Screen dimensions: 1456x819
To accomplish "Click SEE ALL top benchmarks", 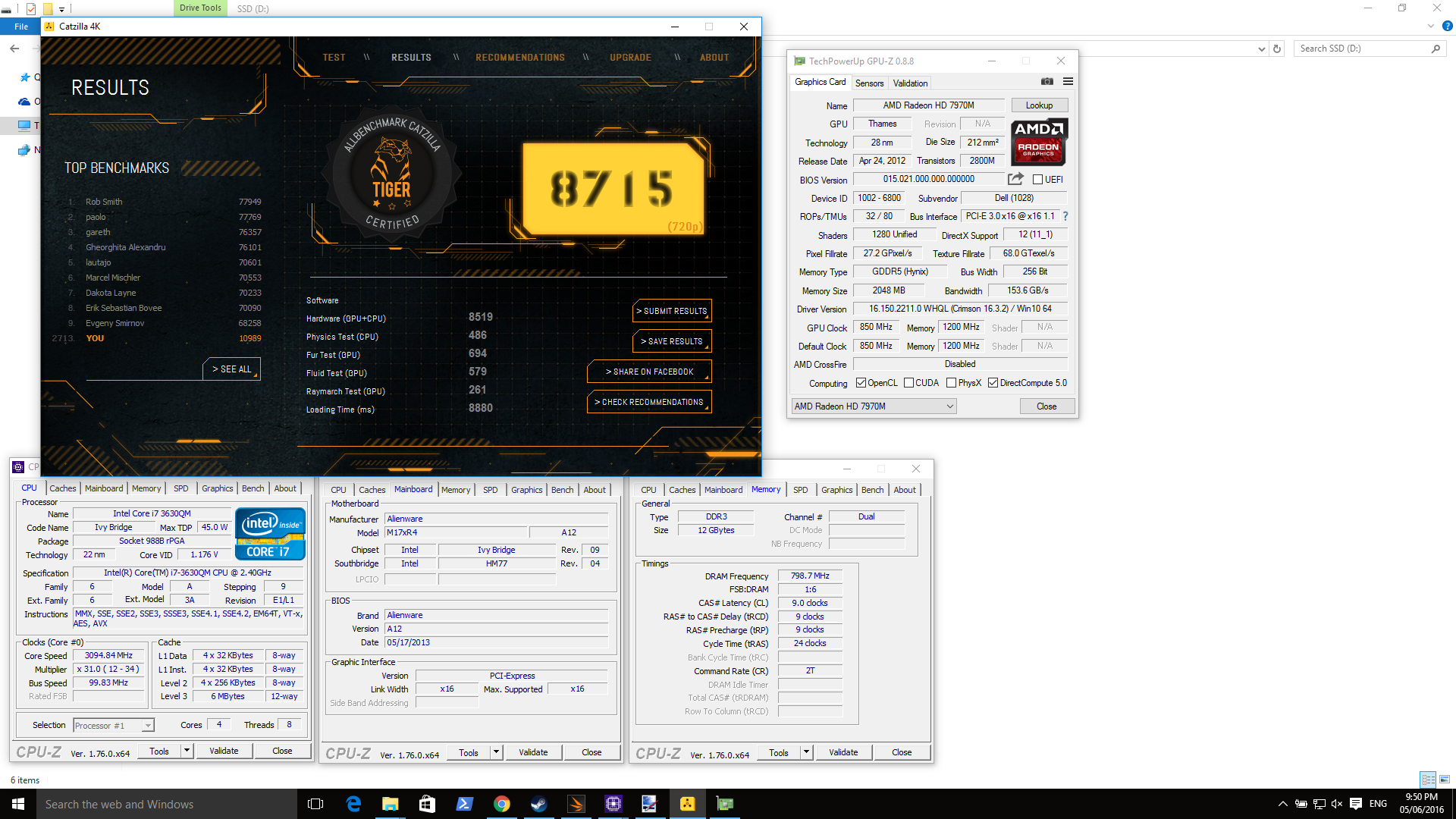I will coord(231,369).
